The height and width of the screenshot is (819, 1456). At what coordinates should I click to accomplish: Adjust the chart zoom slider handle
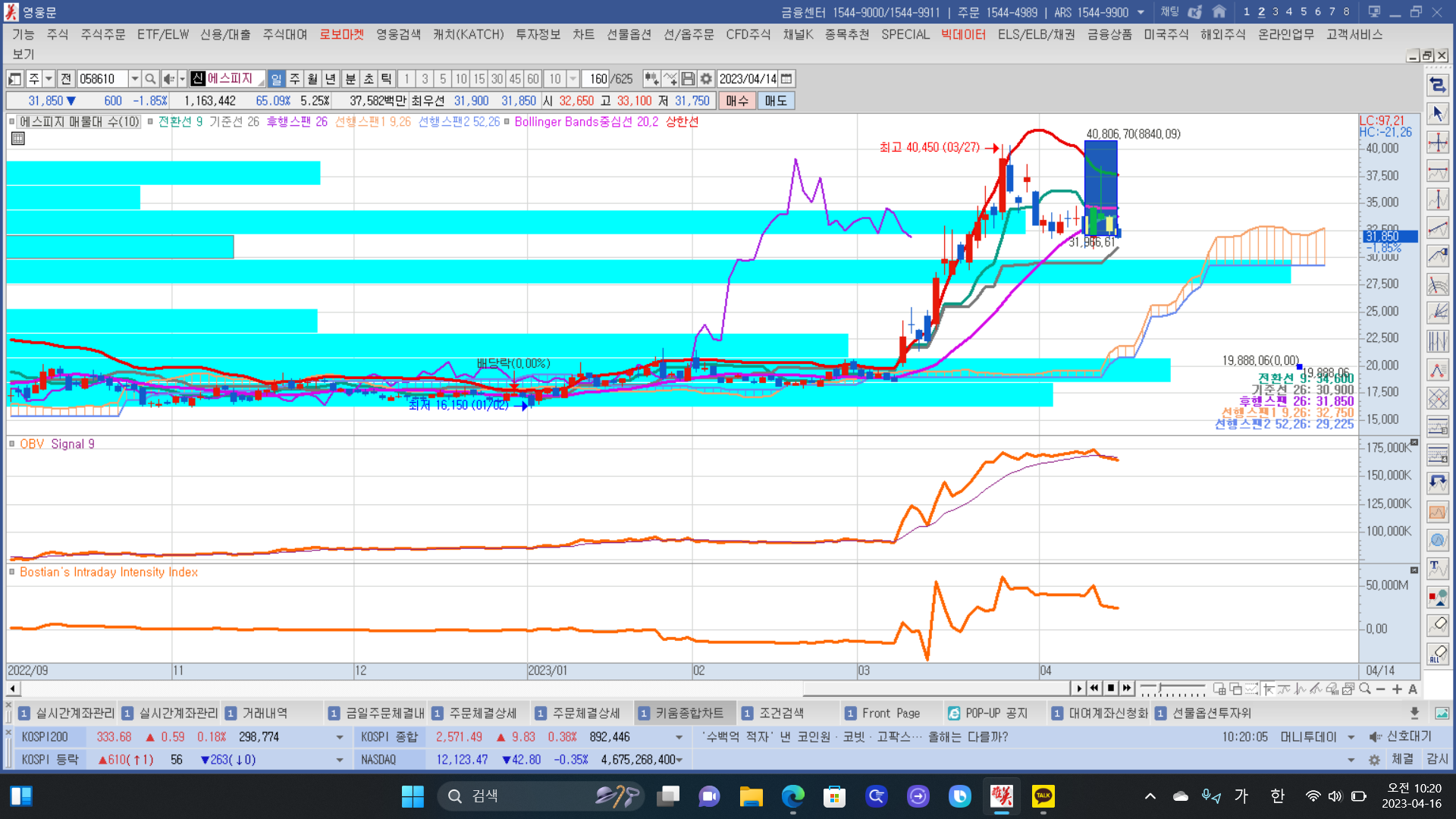(x=1159, y=689)
